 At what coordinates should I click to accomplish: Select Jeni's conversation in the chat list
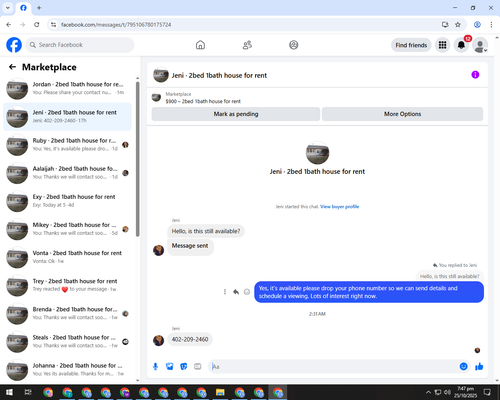click(68, 117)
